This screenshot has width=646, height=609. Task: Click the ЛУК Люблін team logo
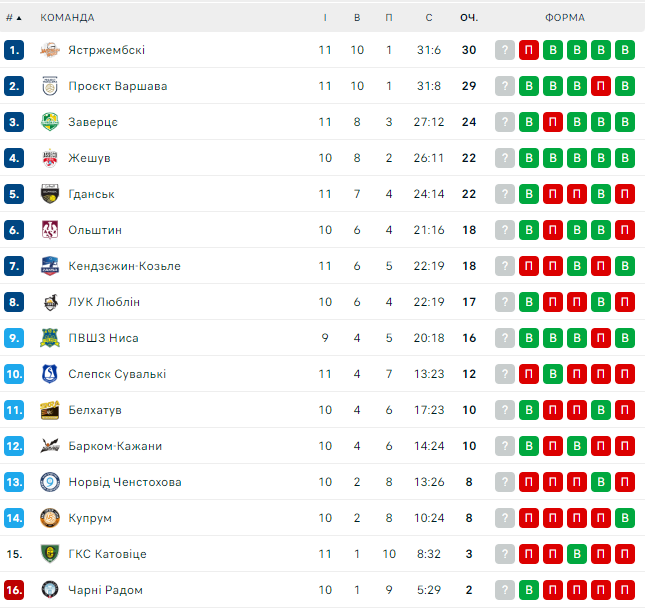[50, 302]
